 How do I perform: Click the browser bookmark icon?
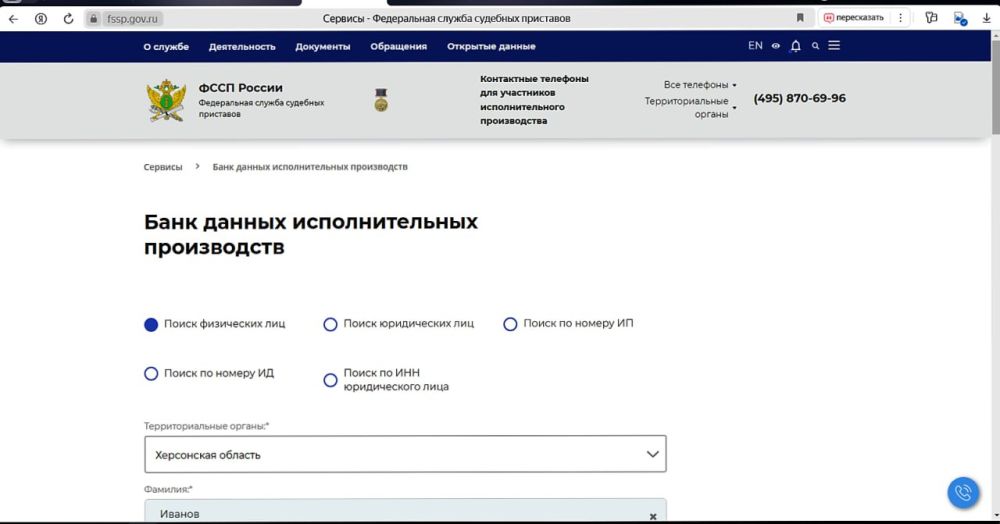click(800, 18)
